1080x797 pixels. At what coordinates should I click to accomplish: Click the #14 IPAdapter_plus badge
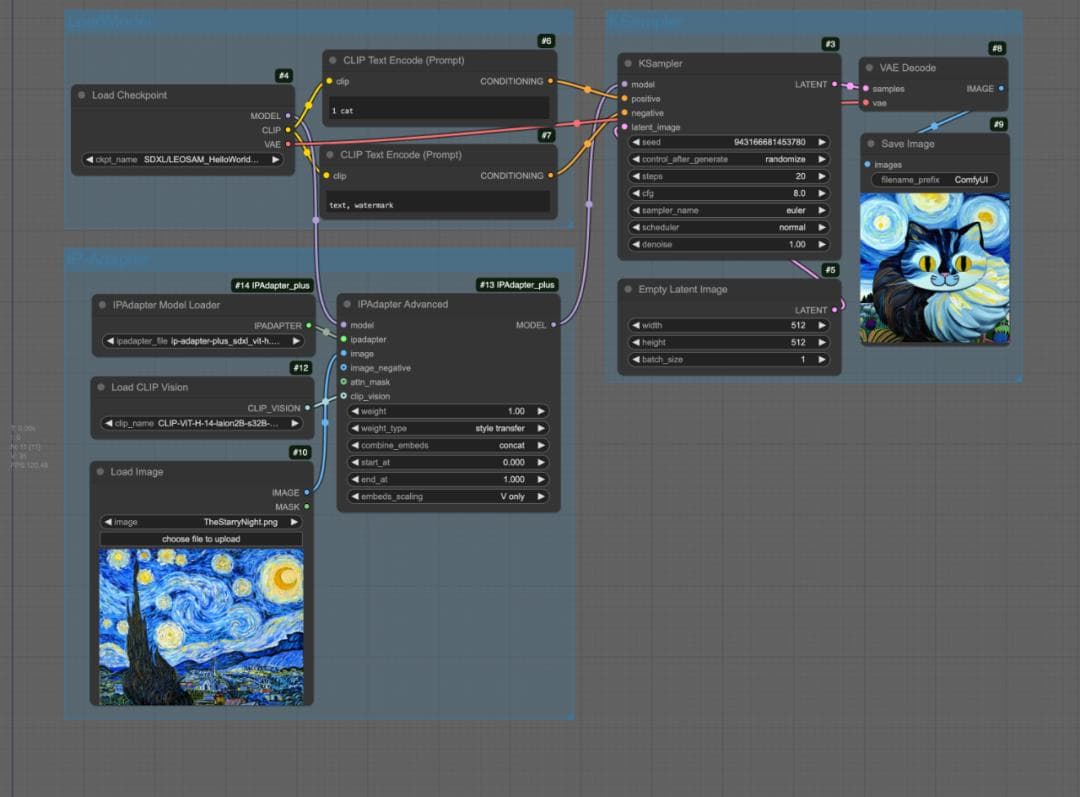click(272, 285)
